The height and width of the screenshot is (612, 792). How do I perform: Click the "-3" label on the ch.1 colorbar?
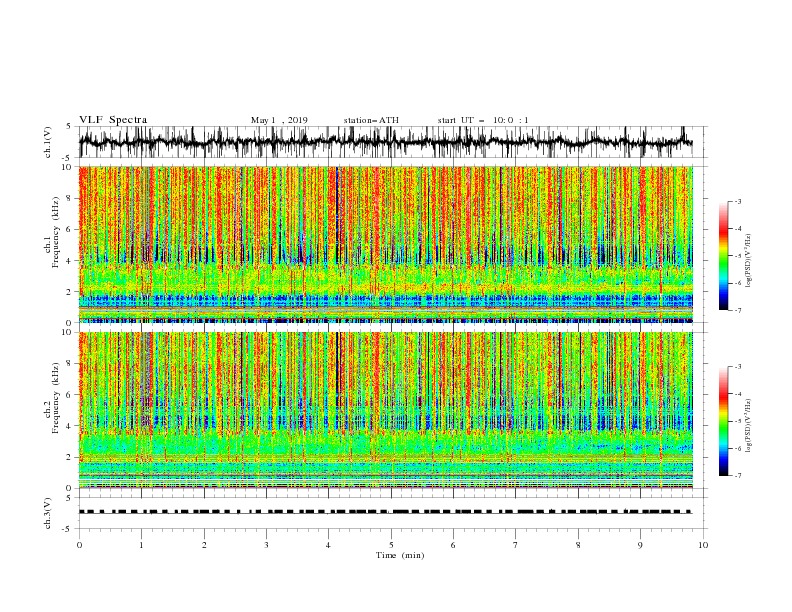pos(737,201)
